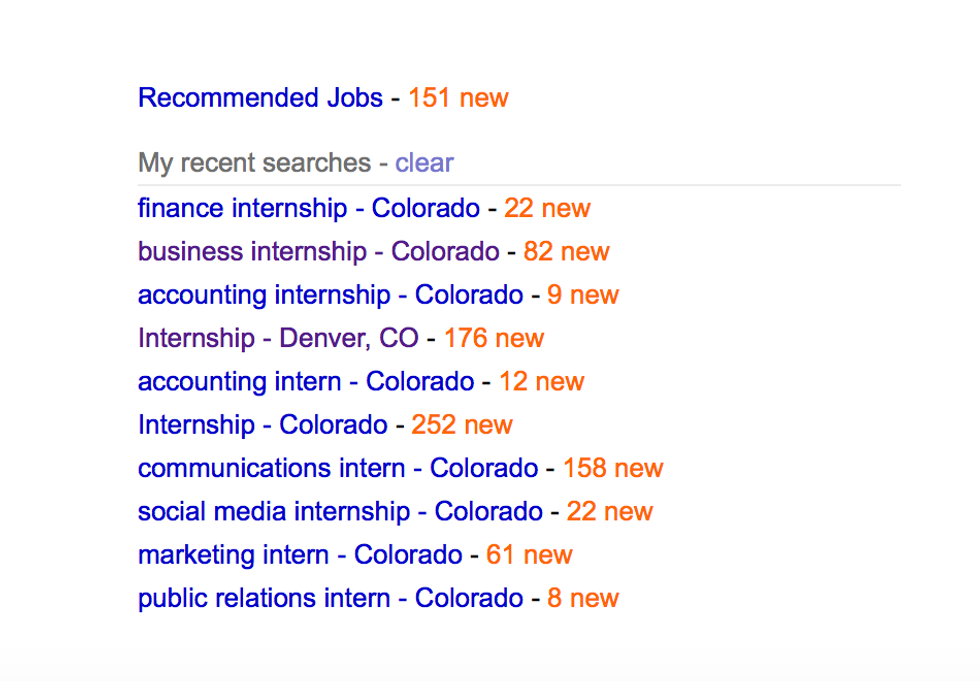The image size is (980, 681).
Task: Open the public relations intern - Colorado search
Action: point(330,598)
